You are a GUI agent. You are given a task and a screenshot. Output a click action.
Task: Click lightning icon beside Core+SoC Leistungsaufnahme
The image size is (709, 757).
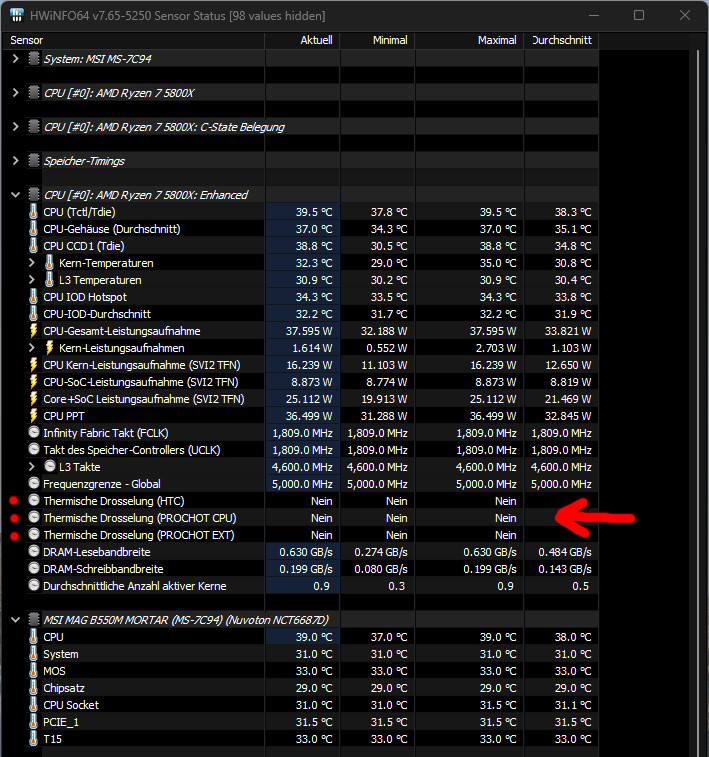pos(33,399)
